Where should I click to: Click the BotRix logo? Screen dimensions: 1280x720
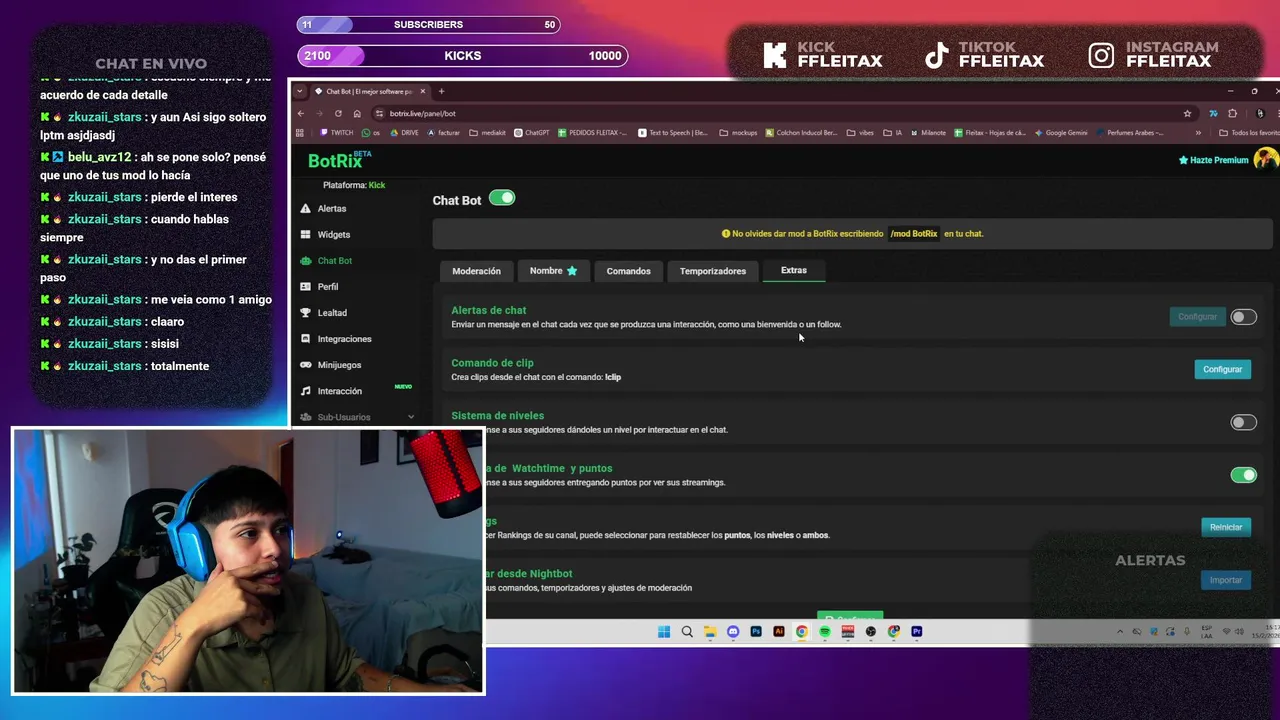338,159
